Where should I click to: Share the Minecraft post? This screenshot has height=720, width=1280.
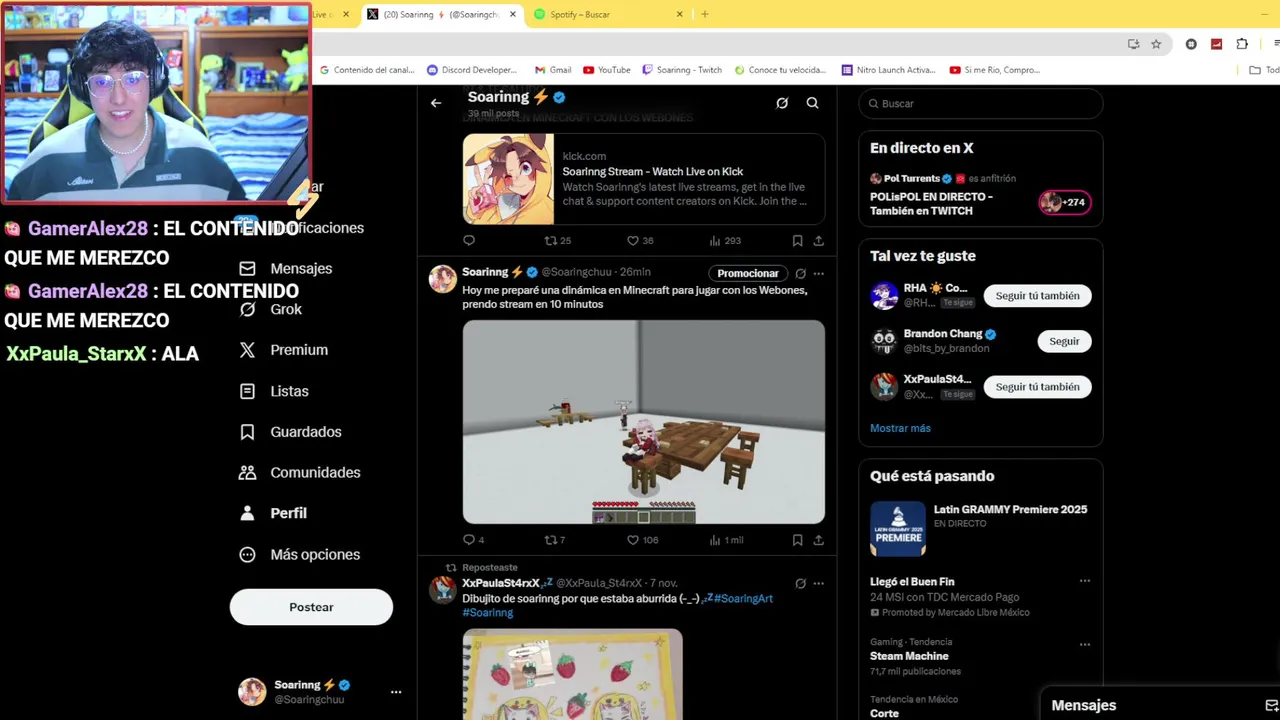pyautogui.click(x=819, y=540)
